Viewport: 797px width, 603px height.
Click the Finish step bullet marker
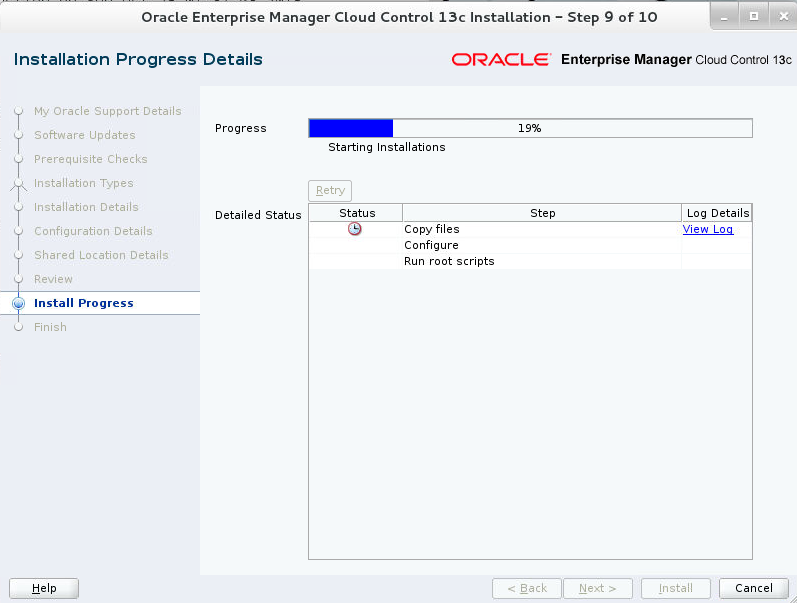(x=19, y=327)
